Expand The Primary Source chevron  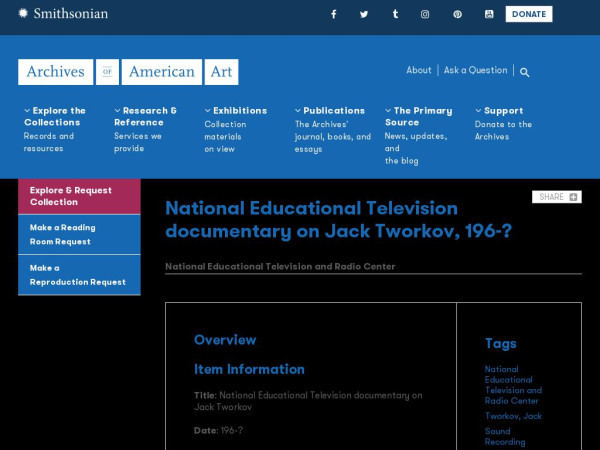pos(388,111)
